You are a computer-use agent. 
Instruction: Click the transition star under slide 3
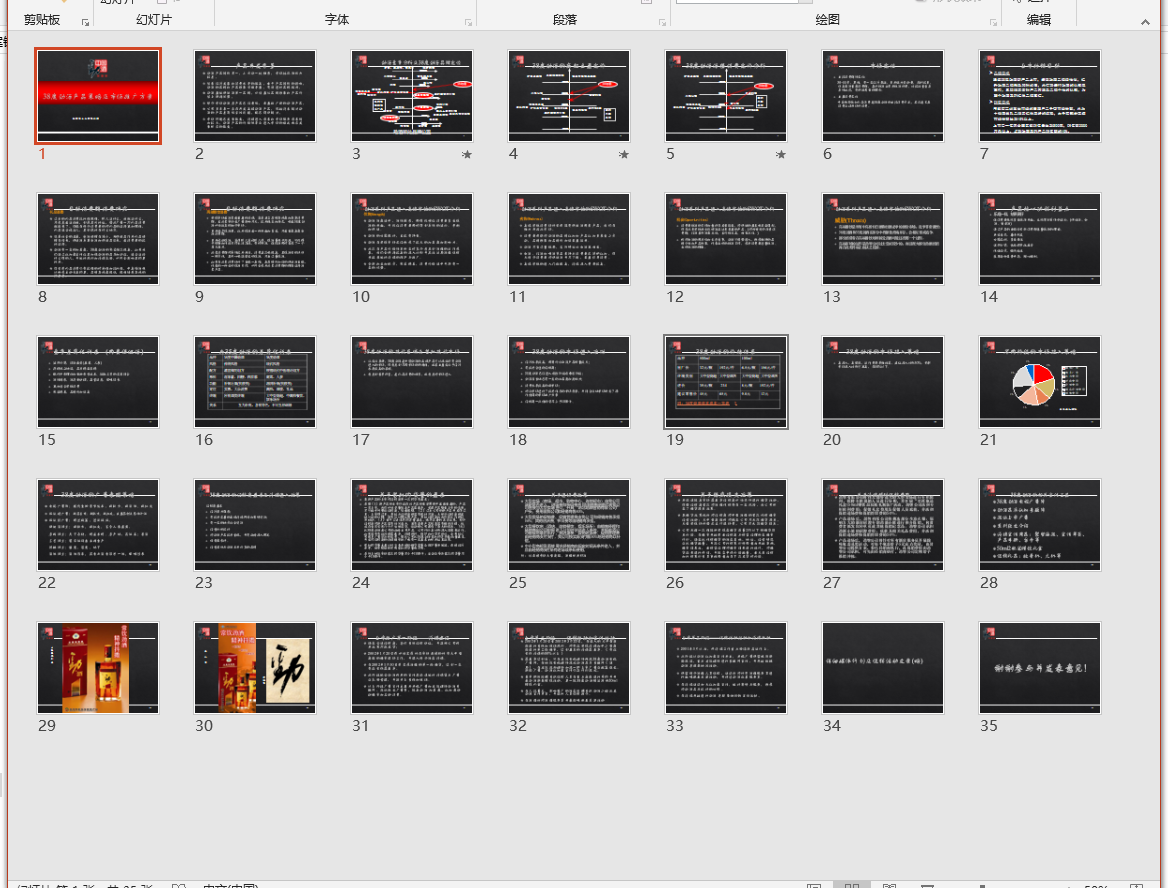tap(466, 155)
